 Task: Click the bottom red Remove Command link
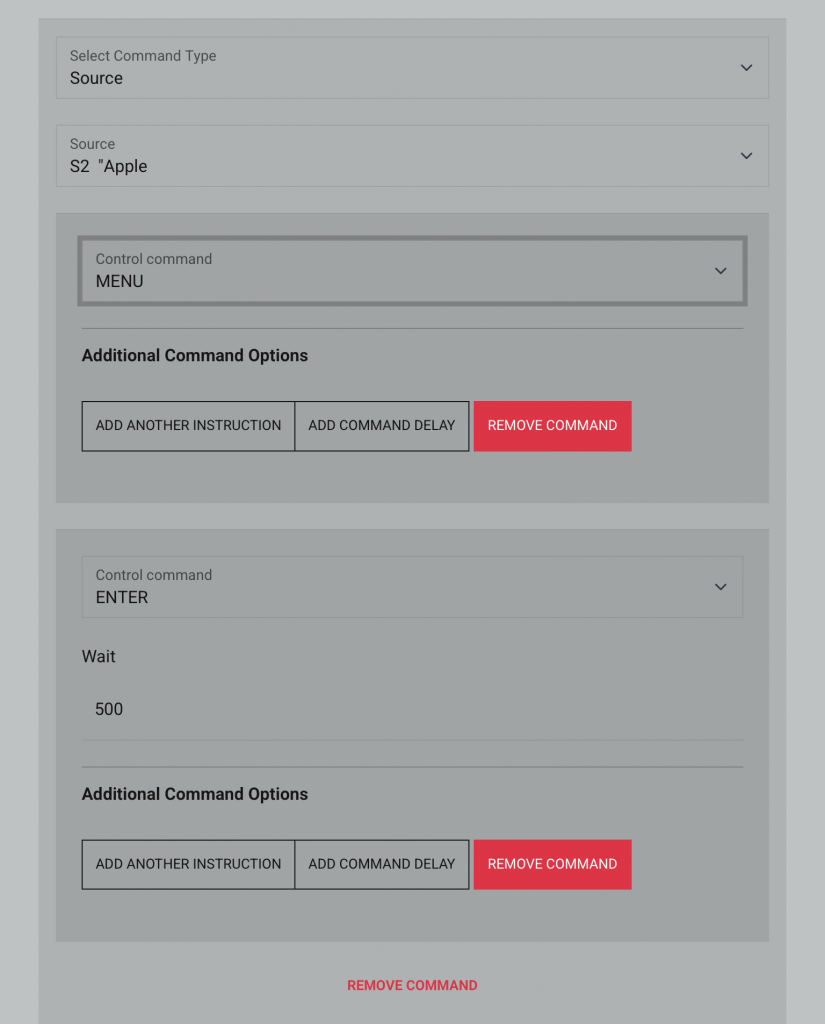point(412,985)
